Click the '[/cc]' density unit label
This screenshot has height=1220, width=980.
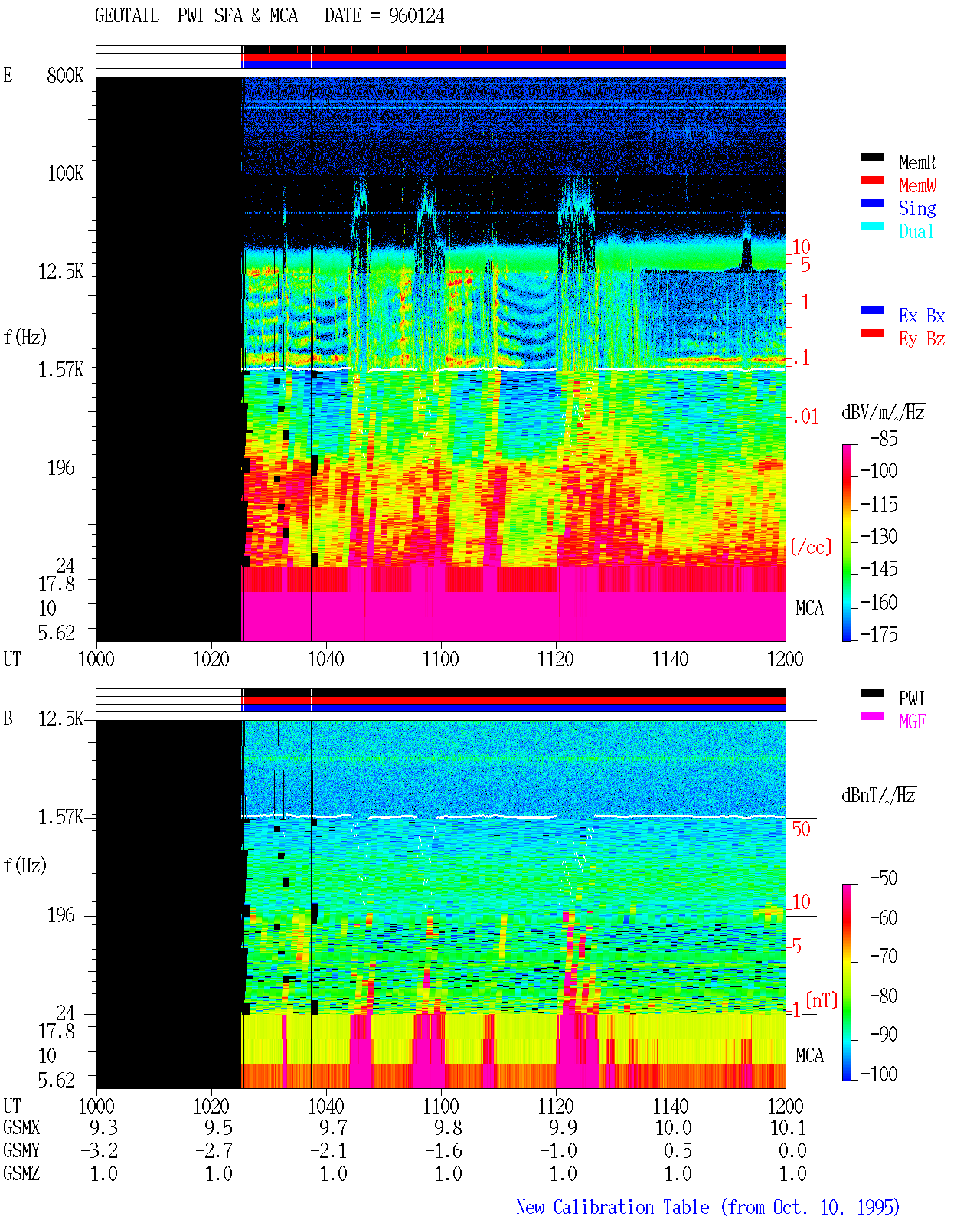click(811, 547)
